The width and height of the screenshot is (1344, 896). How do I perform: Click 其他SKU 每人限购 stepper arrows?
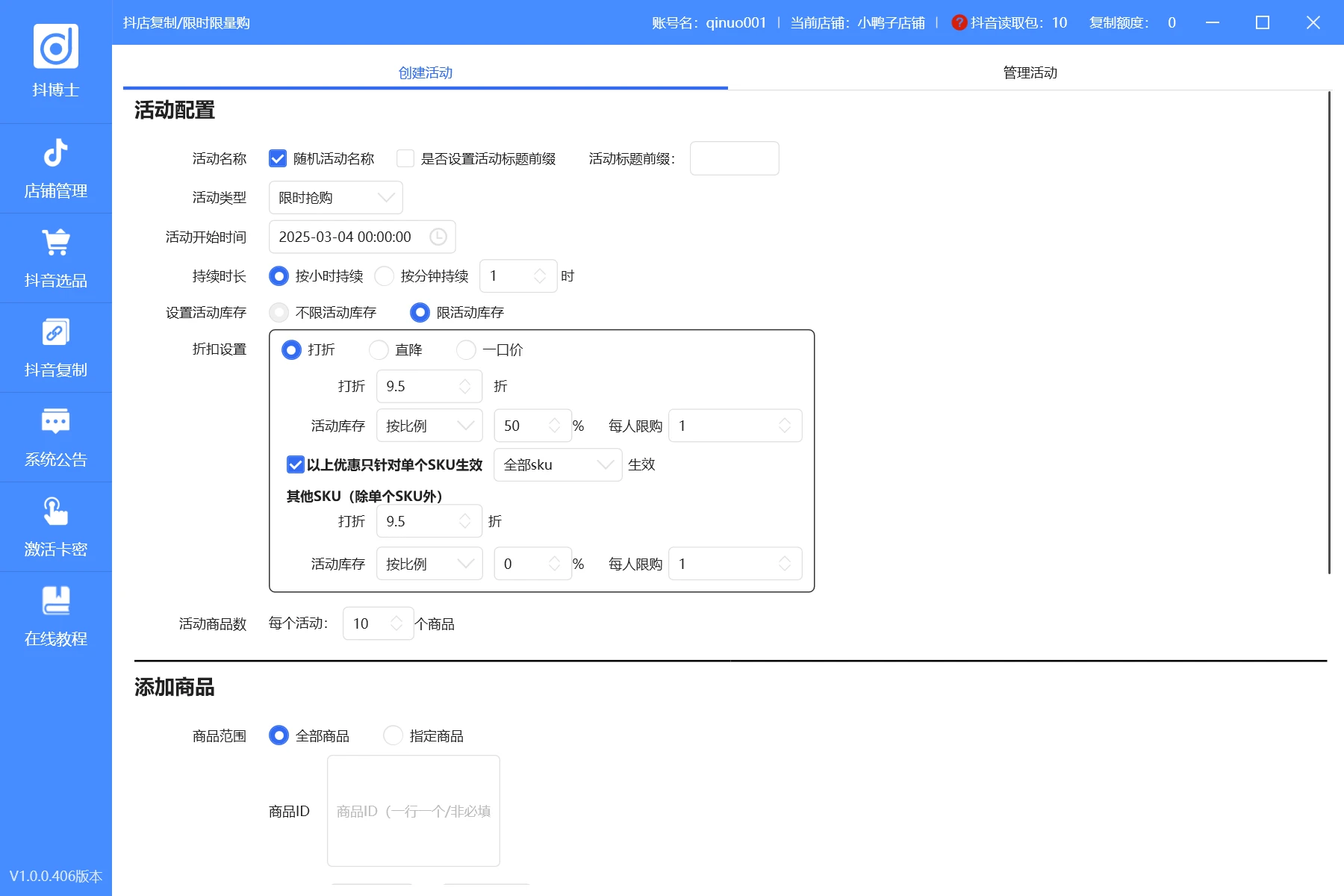(785, 564)
